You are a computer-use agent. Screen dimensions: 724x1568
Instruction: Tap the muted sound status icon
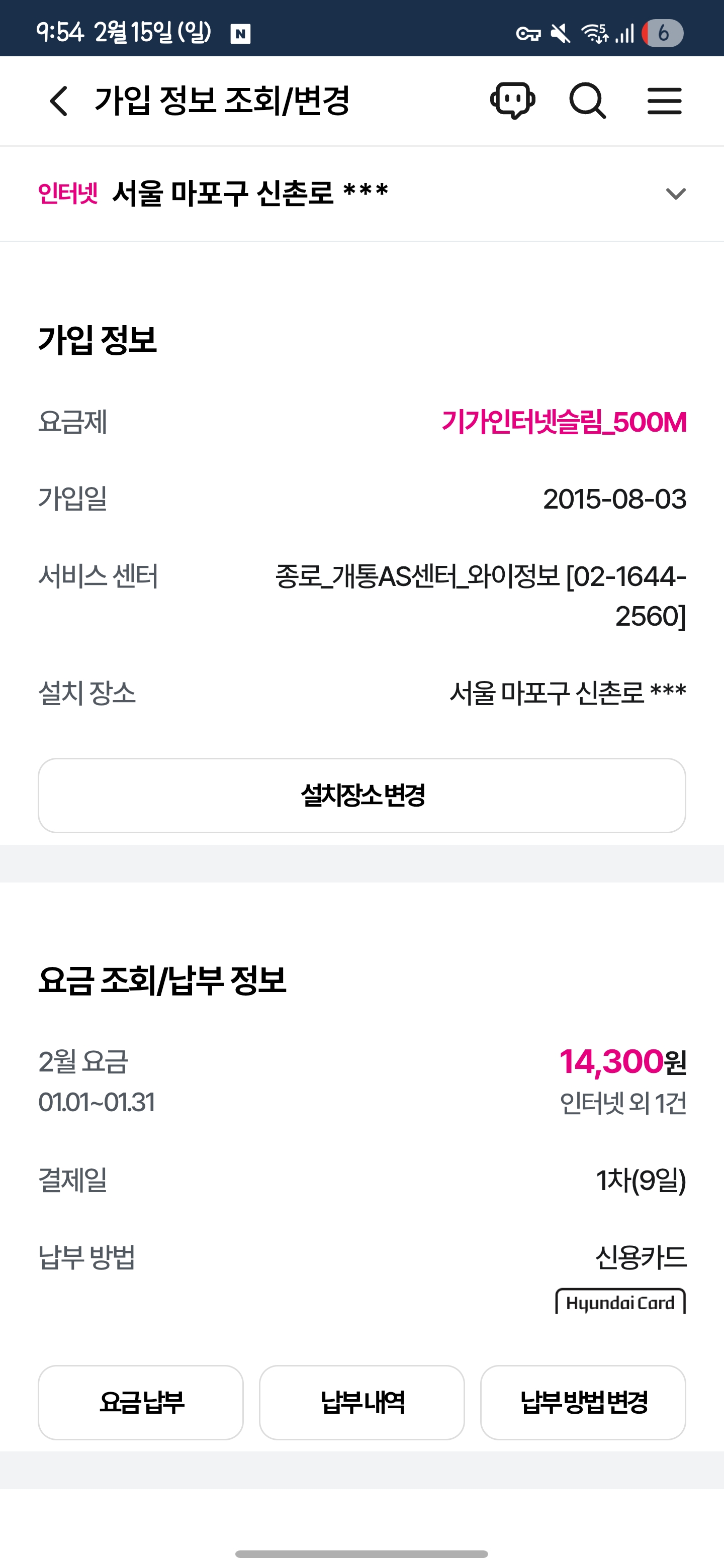[561, 34]
